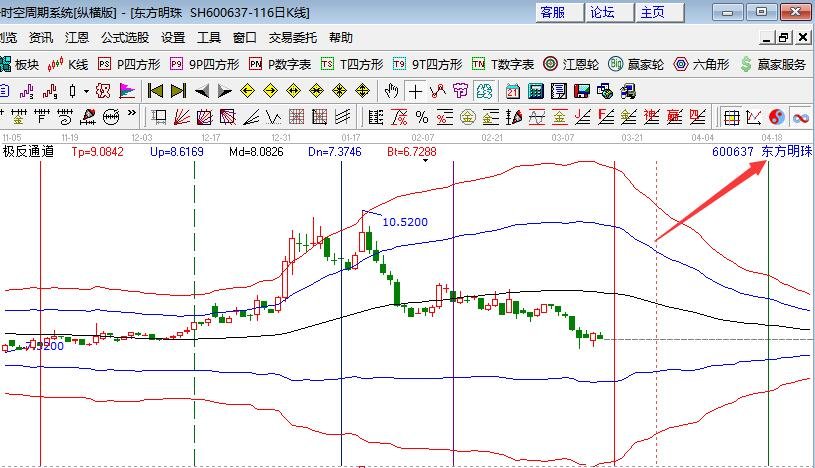Click yellow diamond horizontal-expand icon
The width and height of the screenshot is (815, 468).
[293, 92]
